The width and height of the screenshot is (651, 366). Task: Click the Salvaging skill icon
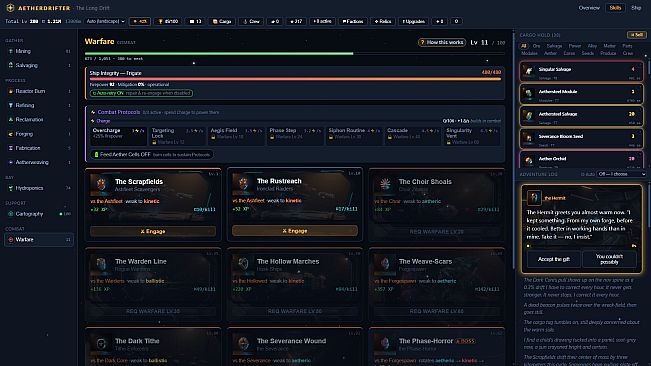click(11, 65)
